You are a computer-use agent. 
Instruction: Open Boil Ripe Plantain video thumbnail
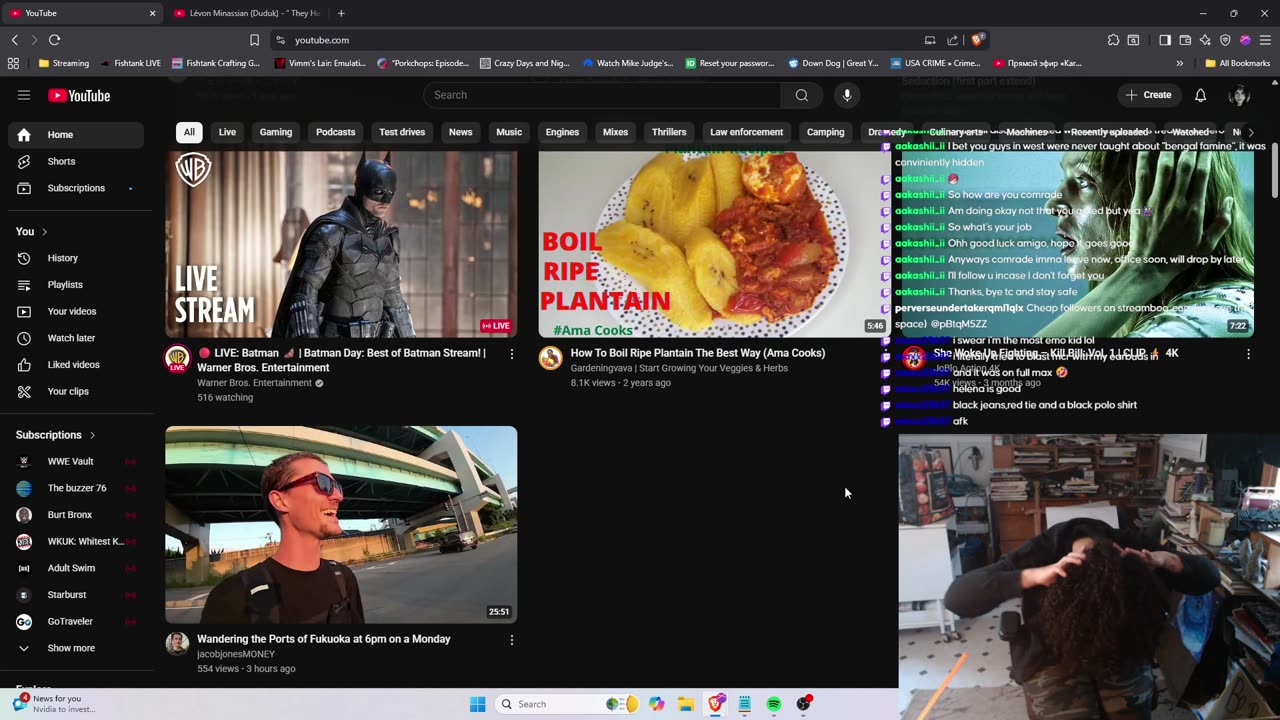pos(714,245)
